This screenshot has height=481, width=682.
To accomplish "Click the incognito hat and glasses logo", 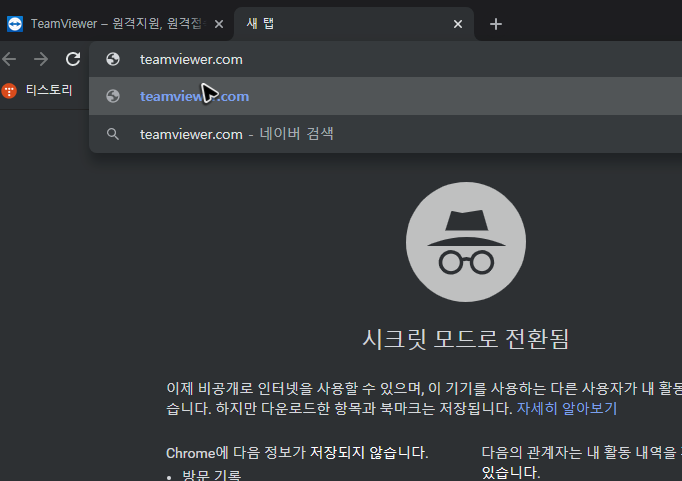I will 466,242.
